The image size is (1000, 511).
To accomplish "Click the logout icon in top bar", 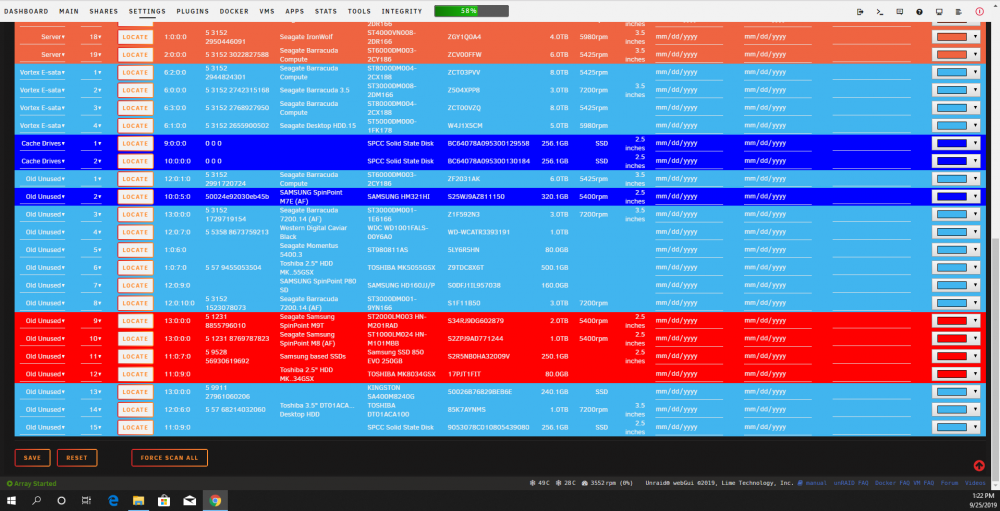I will (x=860, y=11).
